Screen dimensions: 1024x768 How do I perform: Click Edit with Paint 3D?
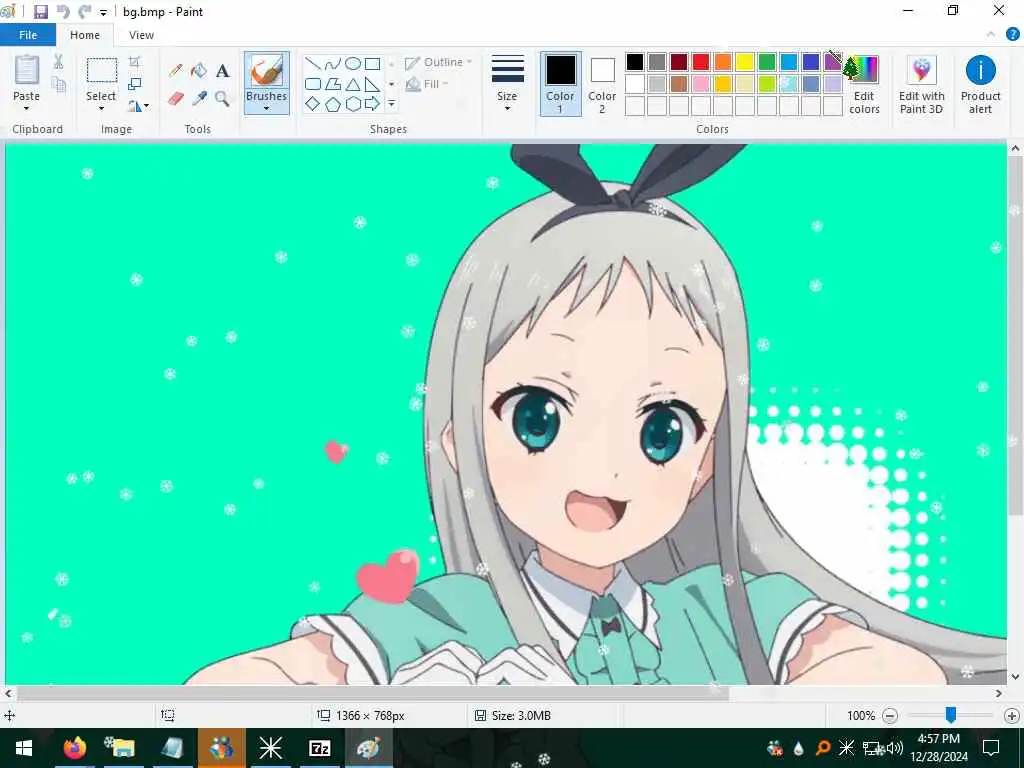pyautogui.click(x=921, y=84)
